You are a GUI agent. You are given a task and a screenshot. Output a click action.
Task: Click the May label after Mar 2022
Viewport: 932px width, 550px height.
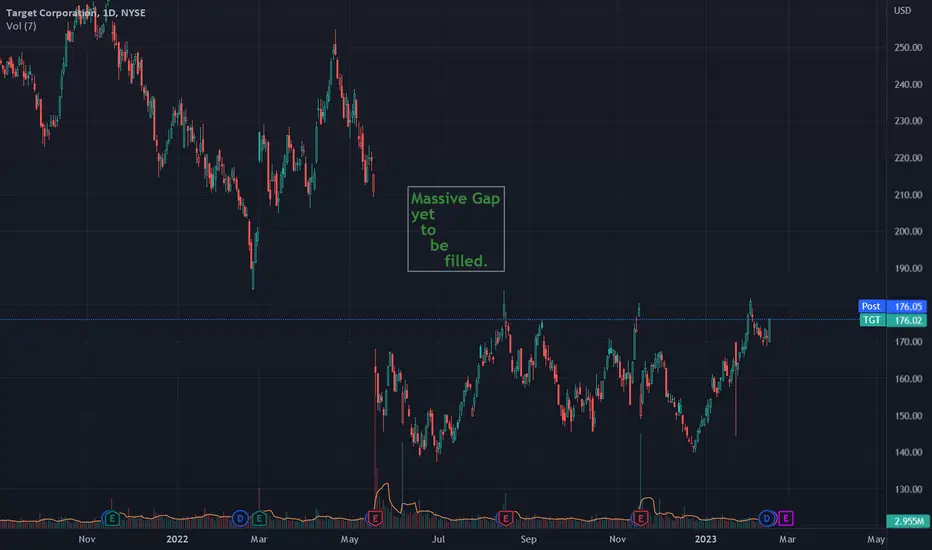click(350, 539)
